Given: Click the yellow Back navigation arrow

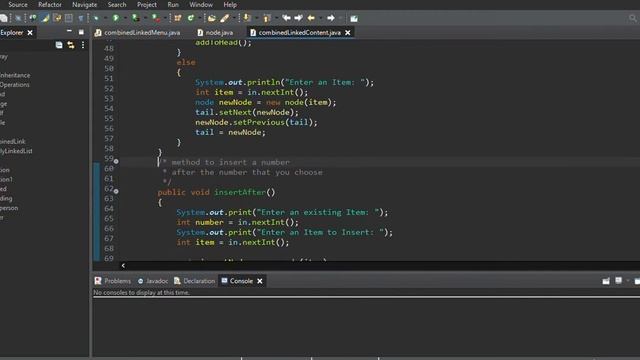Looking at the screenshot, I should (311, 18).
